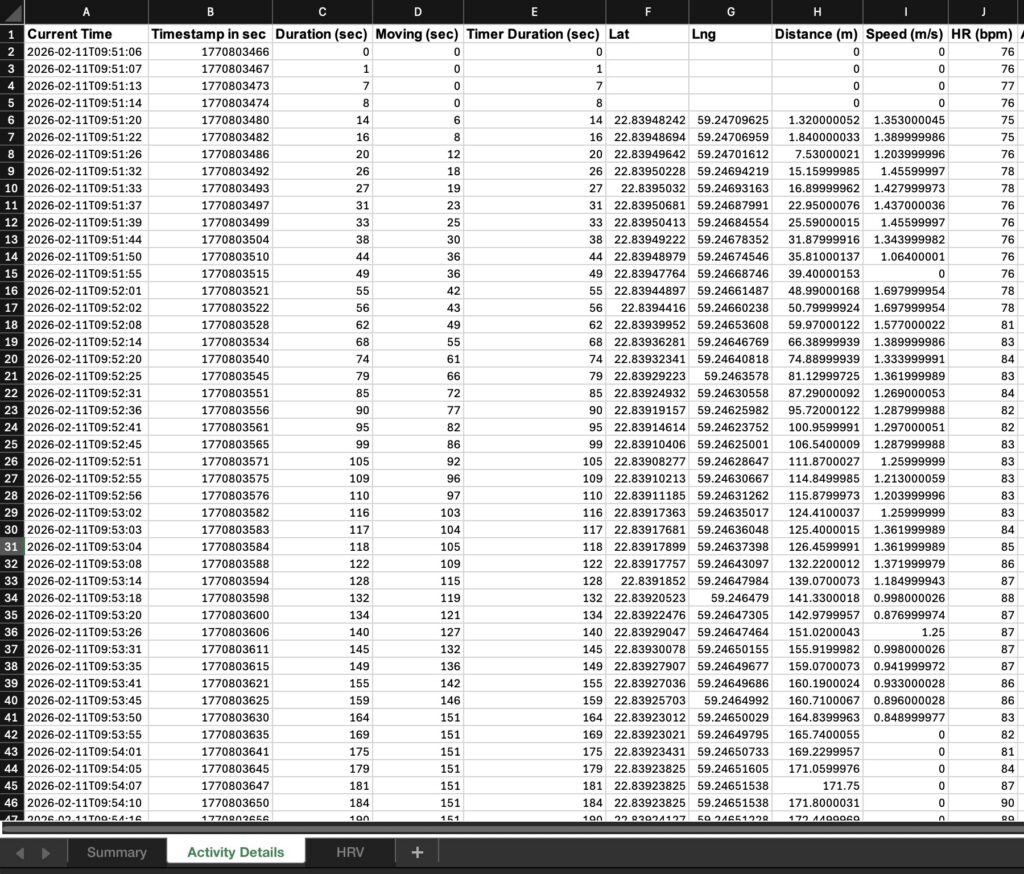Select the Distance cell showing 171.75
Image resolution: width=1024 pixels, height=874 pixels.
coord(817,786)
